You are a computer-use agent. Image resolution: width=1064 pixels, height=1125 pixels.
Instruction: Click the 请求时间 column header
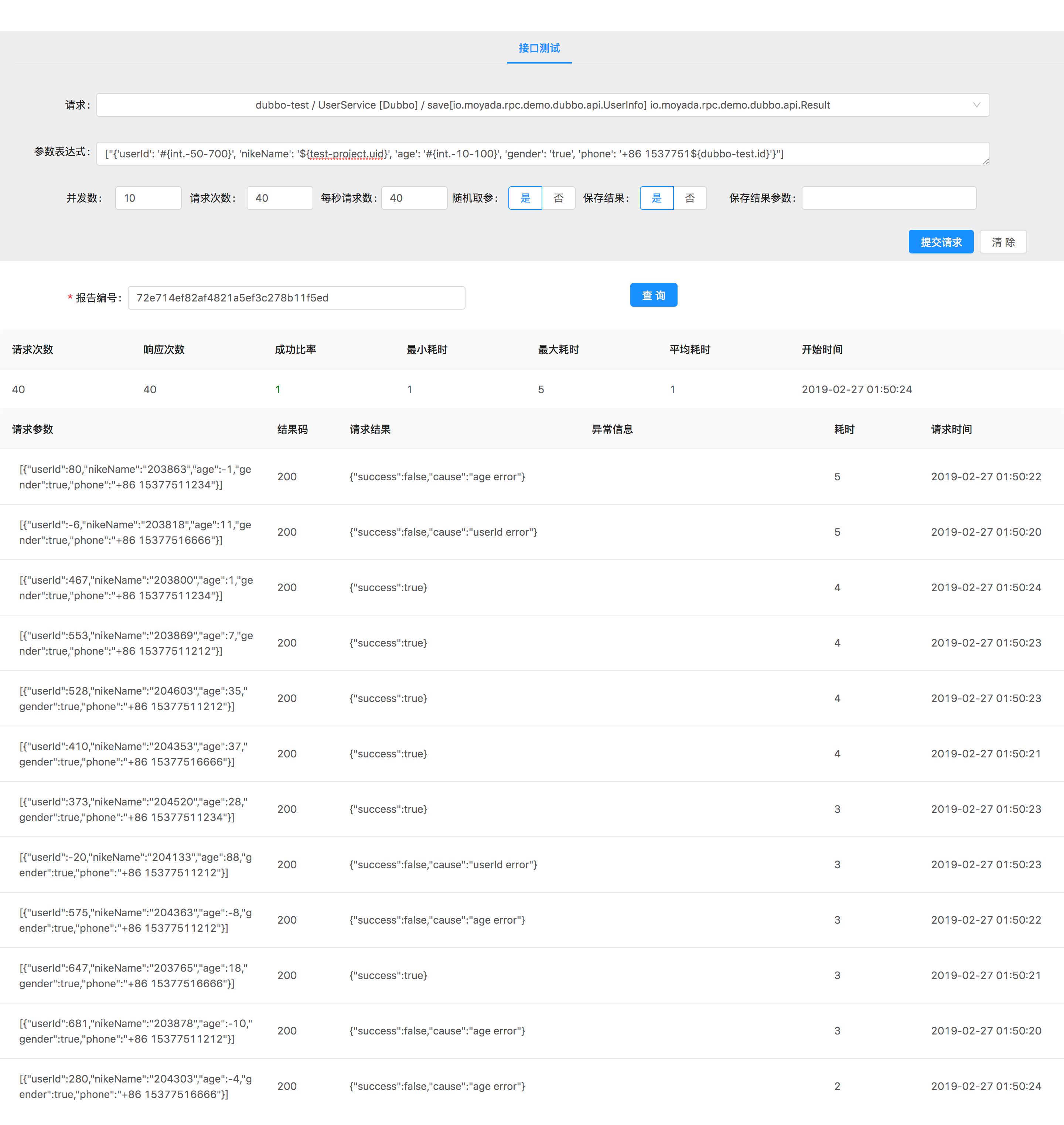pyautogui.click(x=951, y=429)
